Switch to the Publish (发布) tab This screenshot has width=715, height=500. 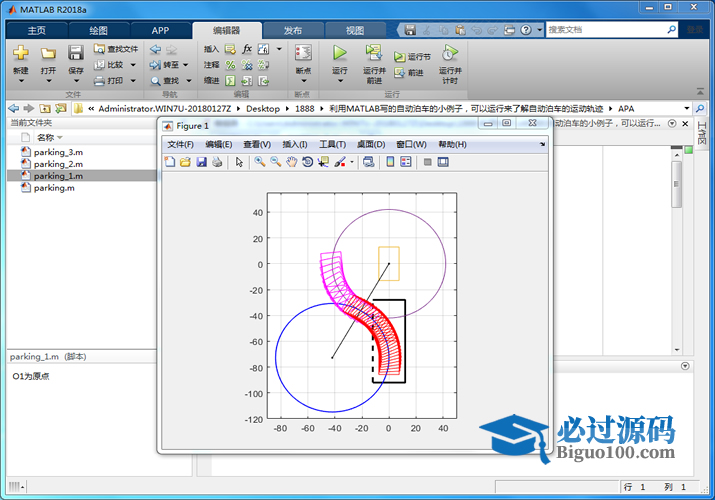pos(293,31)
